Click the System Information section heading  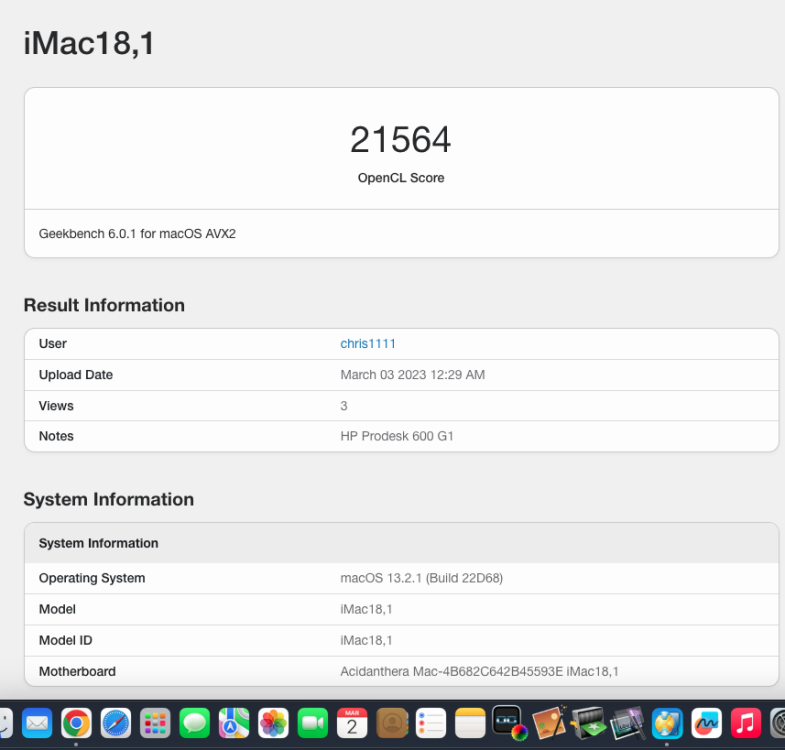pos(109,499)
